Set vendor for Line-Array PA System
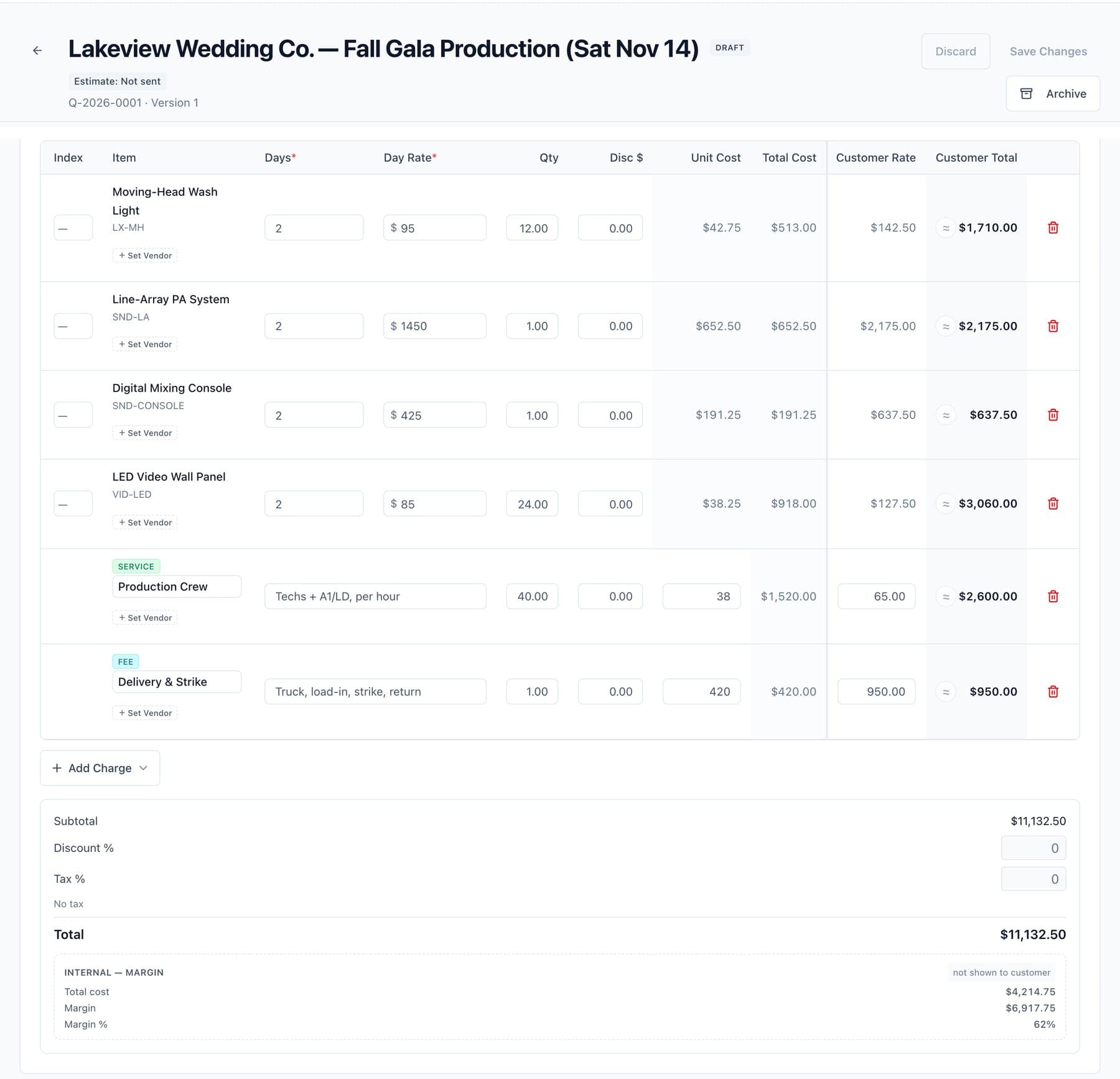Viewport: 1120px width, 1079px height. 145,344
